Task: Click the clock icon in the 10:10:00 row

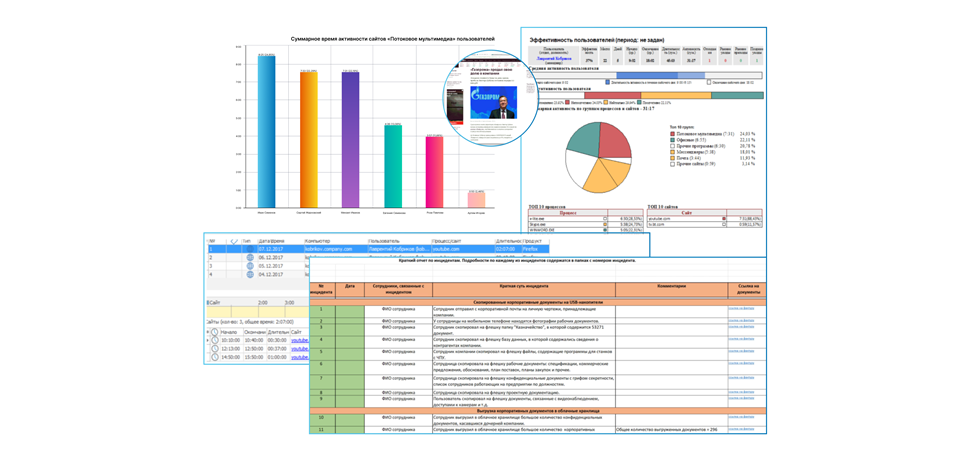Action: [215, 340]
